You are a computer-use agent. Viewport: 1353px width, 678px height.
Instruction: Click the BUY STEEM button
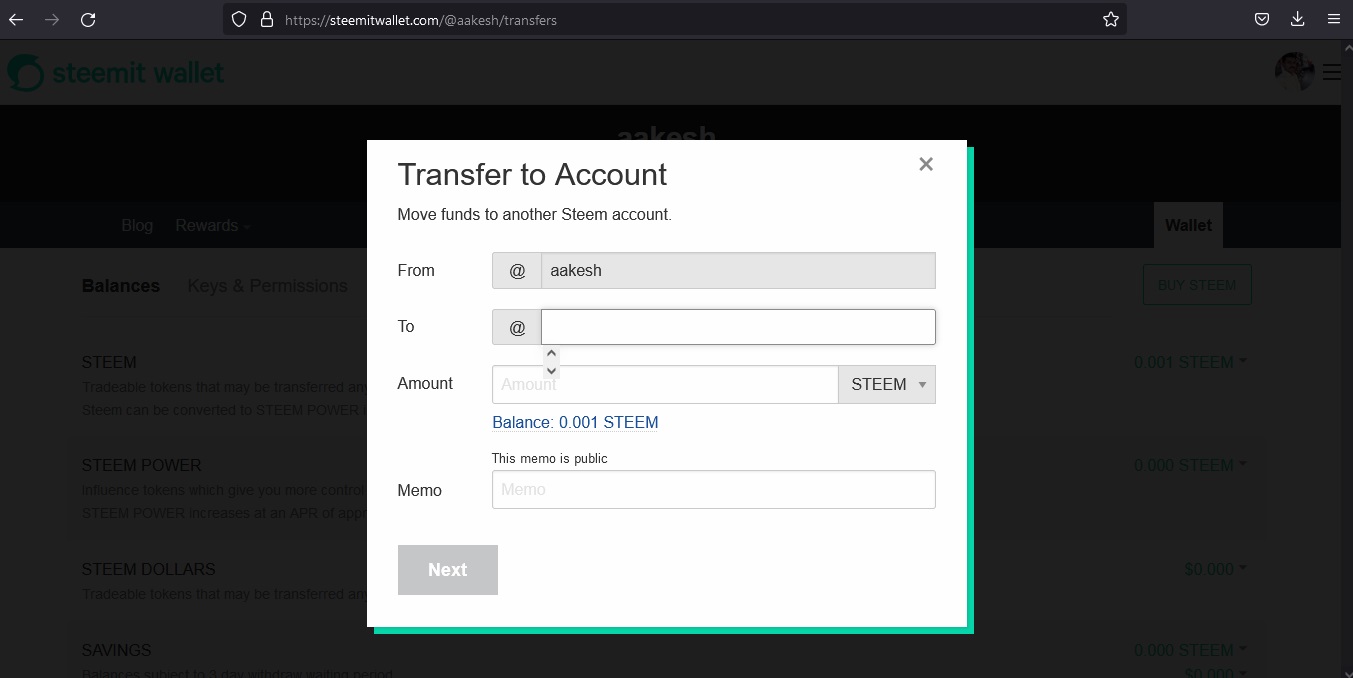tap(1197, 285)
